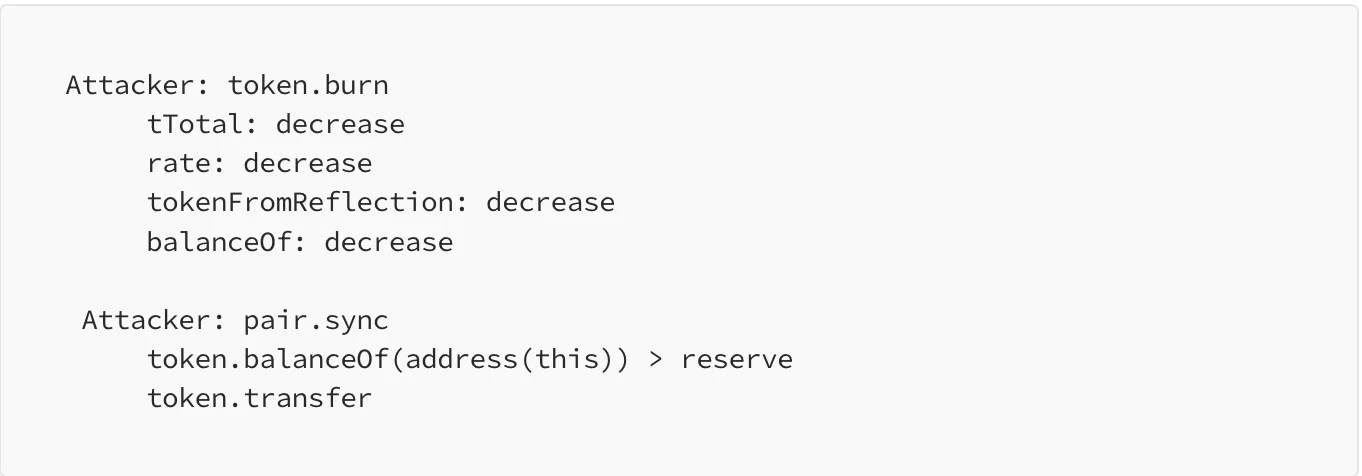Click the "token.transfer" line
1362x476 pixels.
click(x=259, y=399)
